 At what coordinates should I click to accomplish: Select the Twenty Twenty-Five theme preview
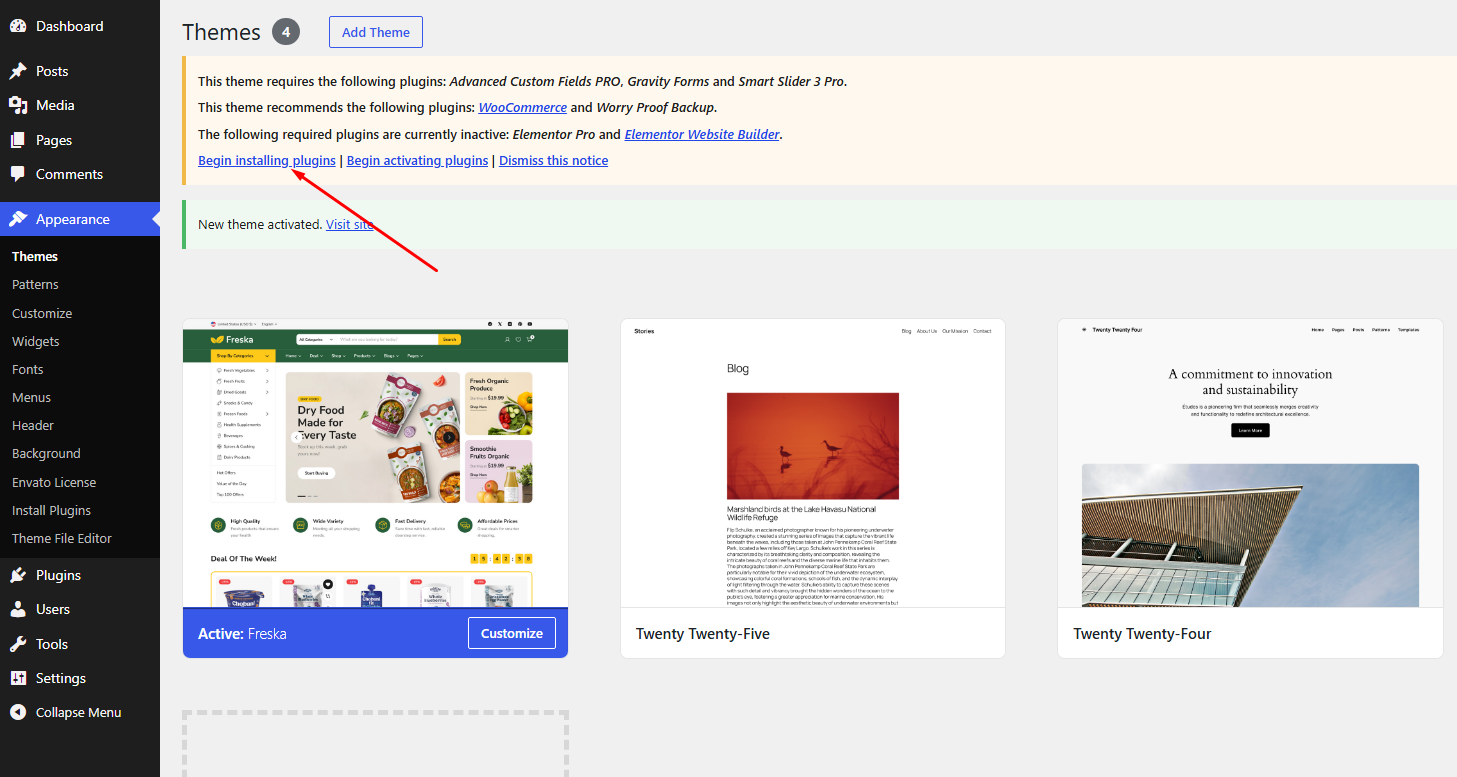pyautogui.click(x=813, y=463)
